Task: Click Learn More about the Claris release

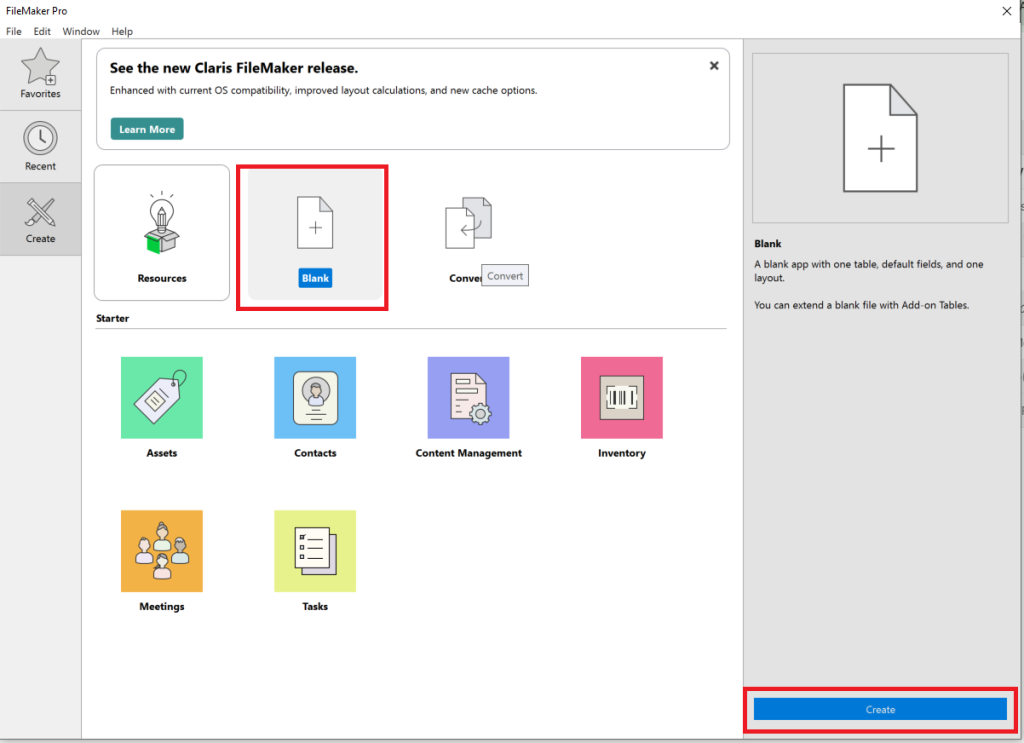Action: pyautogui.click(x=146, y=128)
